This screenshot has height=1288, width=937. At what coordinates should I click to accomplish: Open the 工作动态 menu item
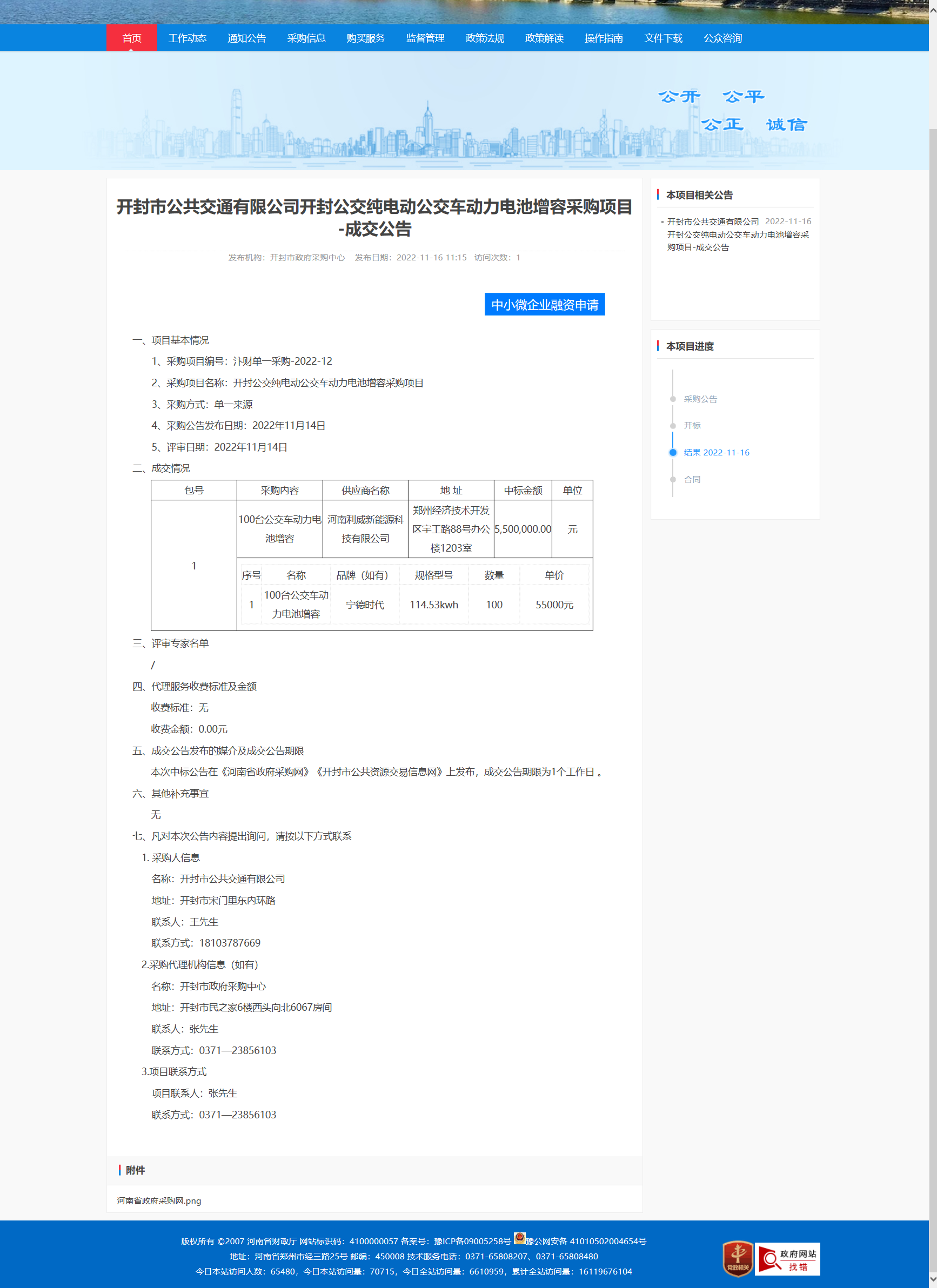188,38
